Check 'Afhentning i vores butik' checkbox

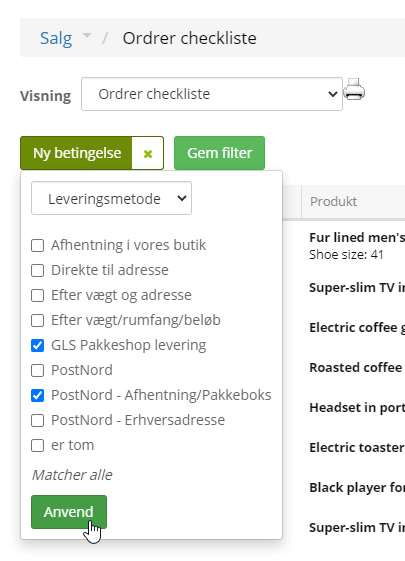pyautogui.click(x=38, y=246)
